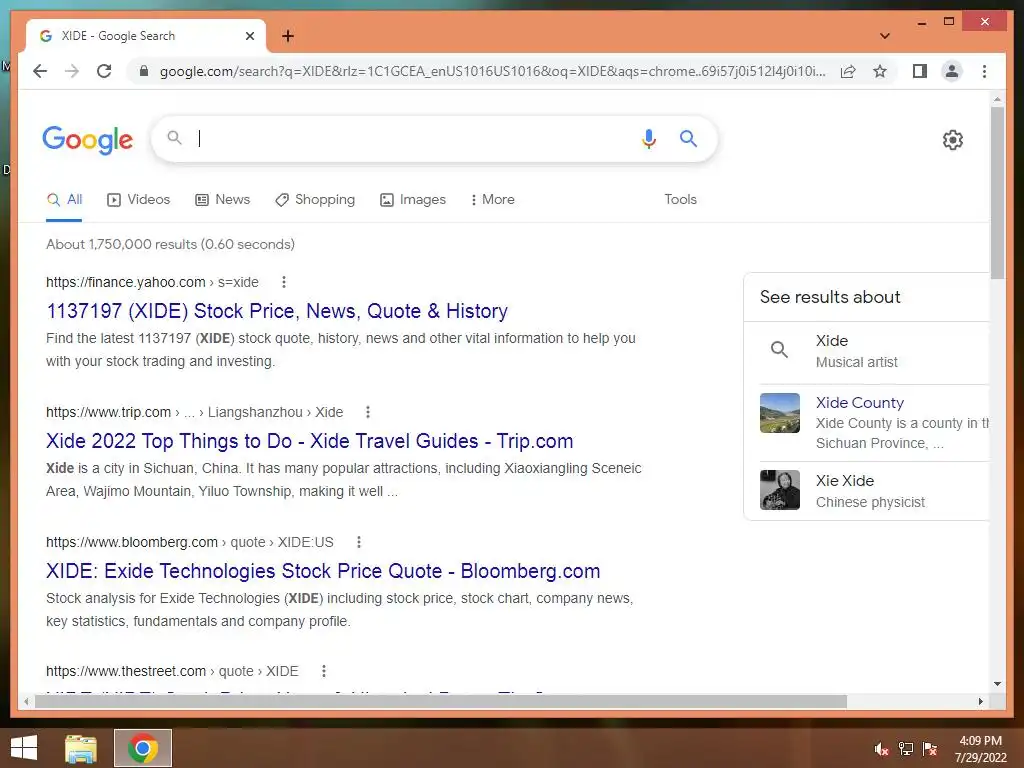View site info via lock icon
The height and width of the screenshot is (768, 1024).
coord(144,71)
